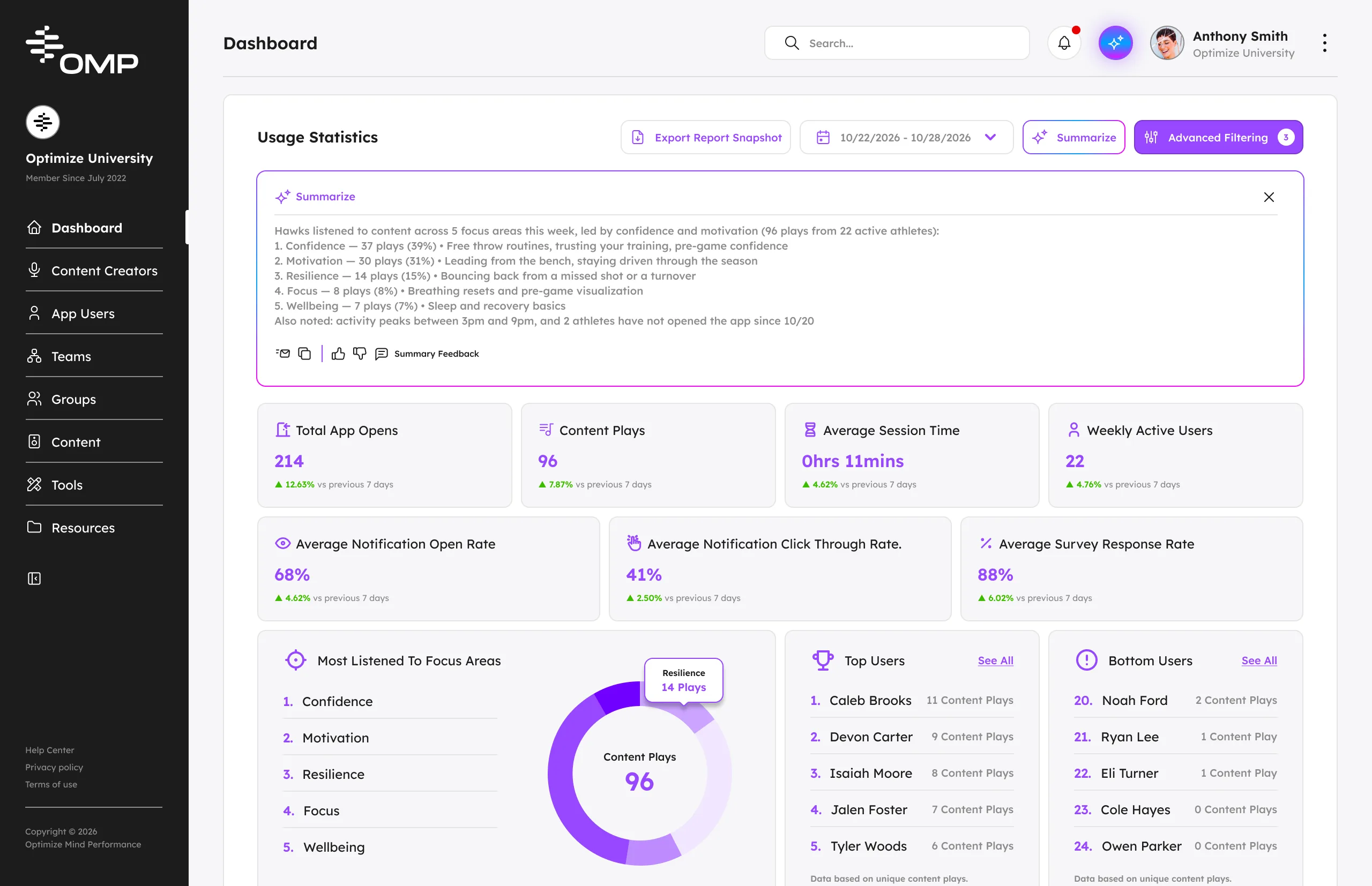Collapse the sidebar with the panel icon
This screenshot has height=886, width=1372.
(x=34, y=578)
